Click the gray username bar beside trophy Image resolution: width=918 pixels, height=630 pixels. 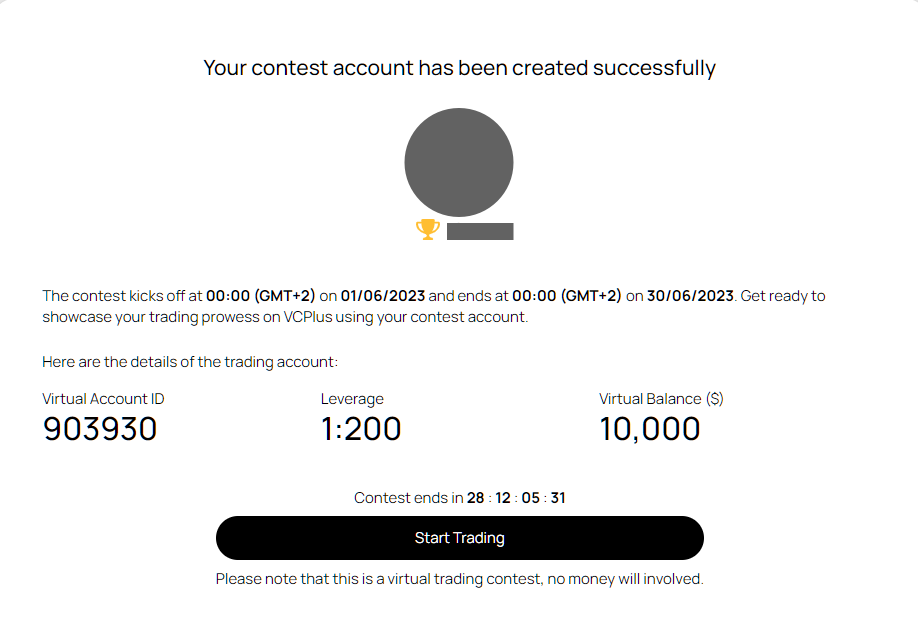pos(480,232)
